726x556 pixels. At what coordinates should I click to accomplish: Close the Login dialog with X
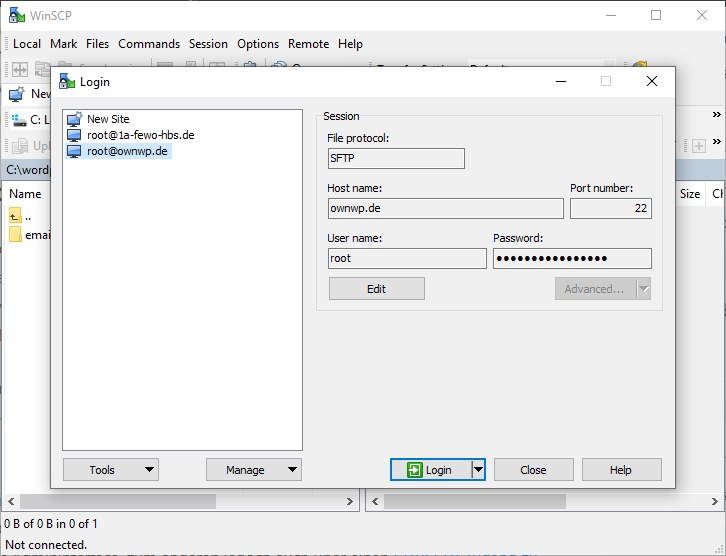pyautogui.click(x=651, y=81)
